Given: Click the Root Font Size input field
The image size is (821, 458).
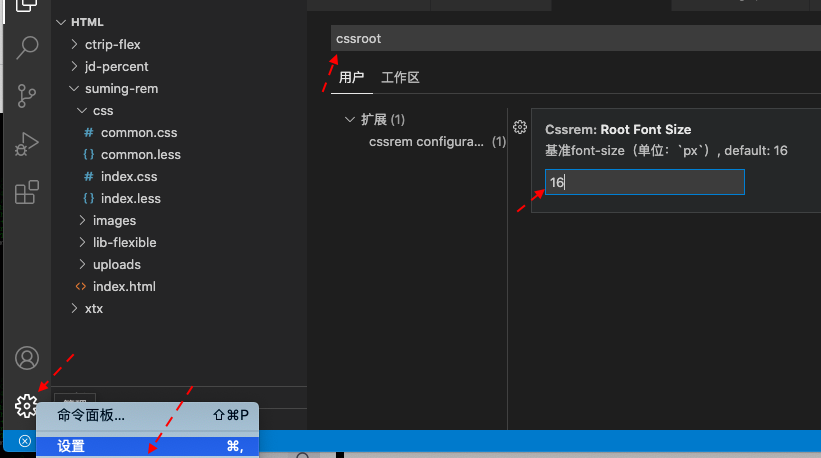Looking at the screenshot, I should click(x=644, y=182).
